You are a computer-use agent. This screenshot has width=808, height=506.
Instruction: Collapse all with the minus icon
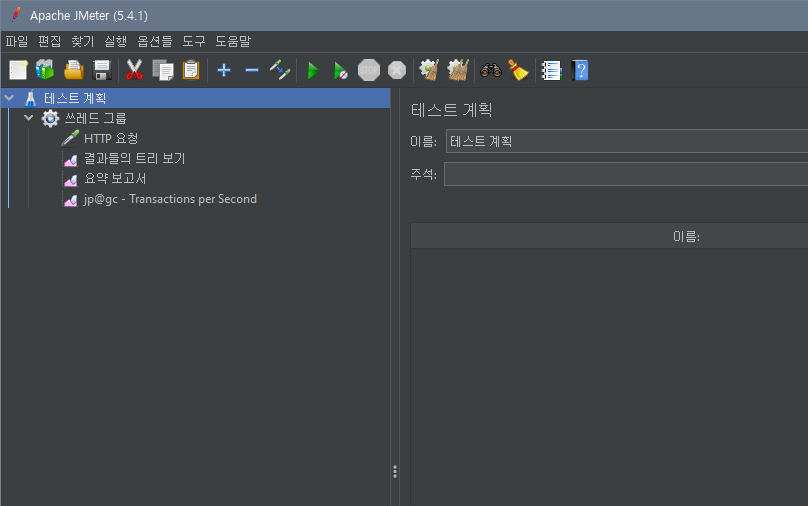(x=251, y=70)
